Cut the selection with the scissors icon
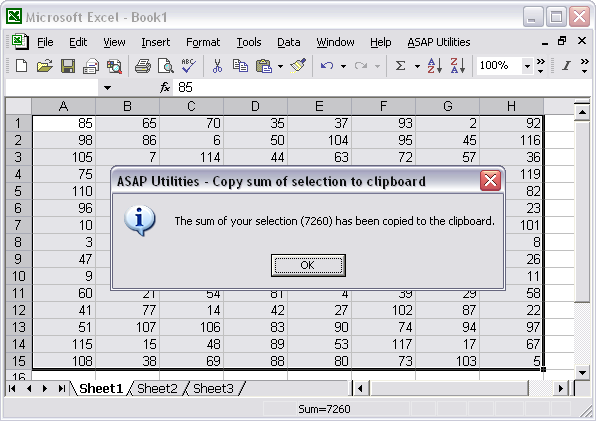This screenshot has height=421, width=596. click(x=217, y=66)
